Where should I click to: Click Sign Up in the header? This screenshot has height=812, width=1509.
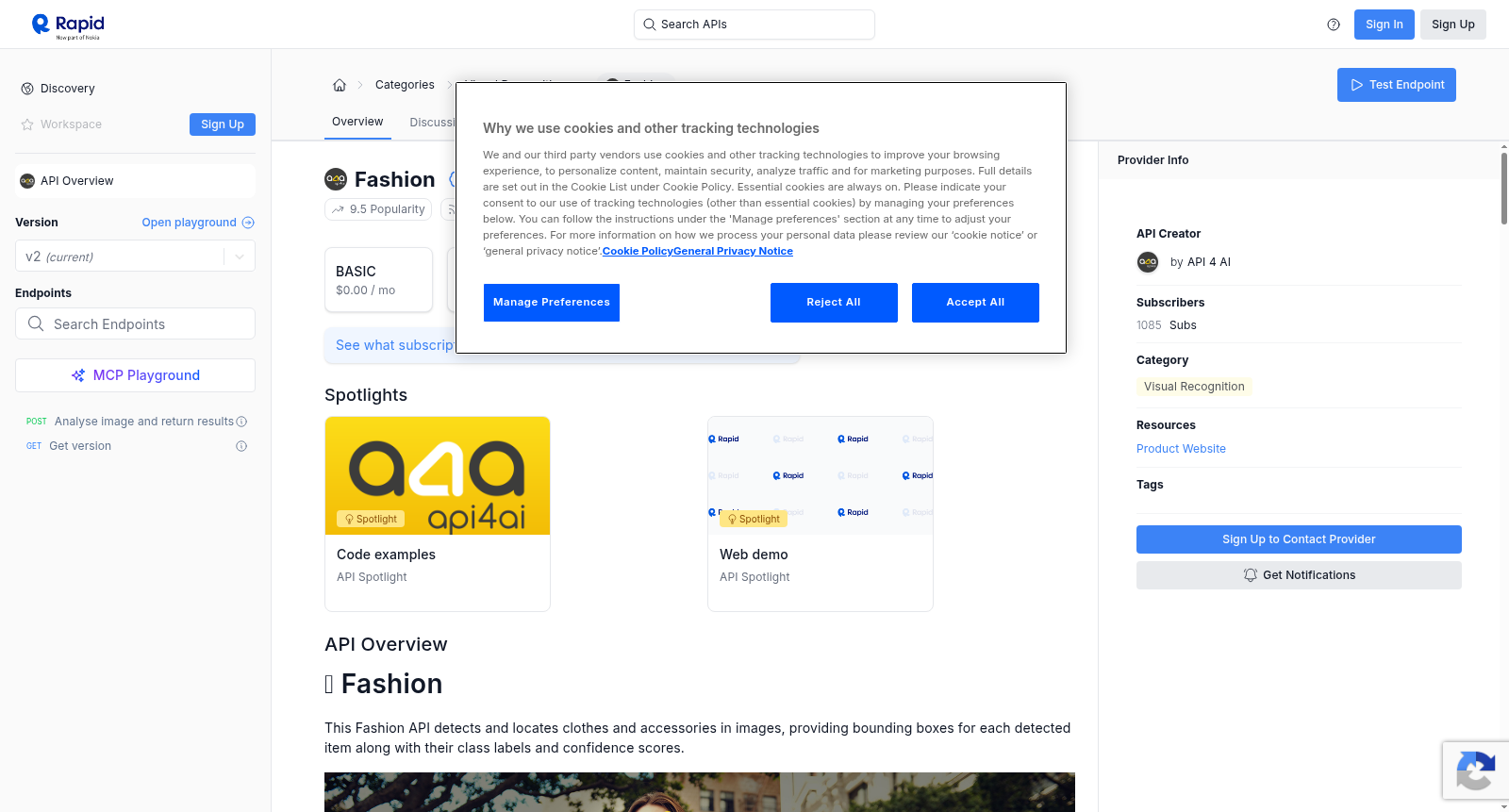coord(1452,25)
